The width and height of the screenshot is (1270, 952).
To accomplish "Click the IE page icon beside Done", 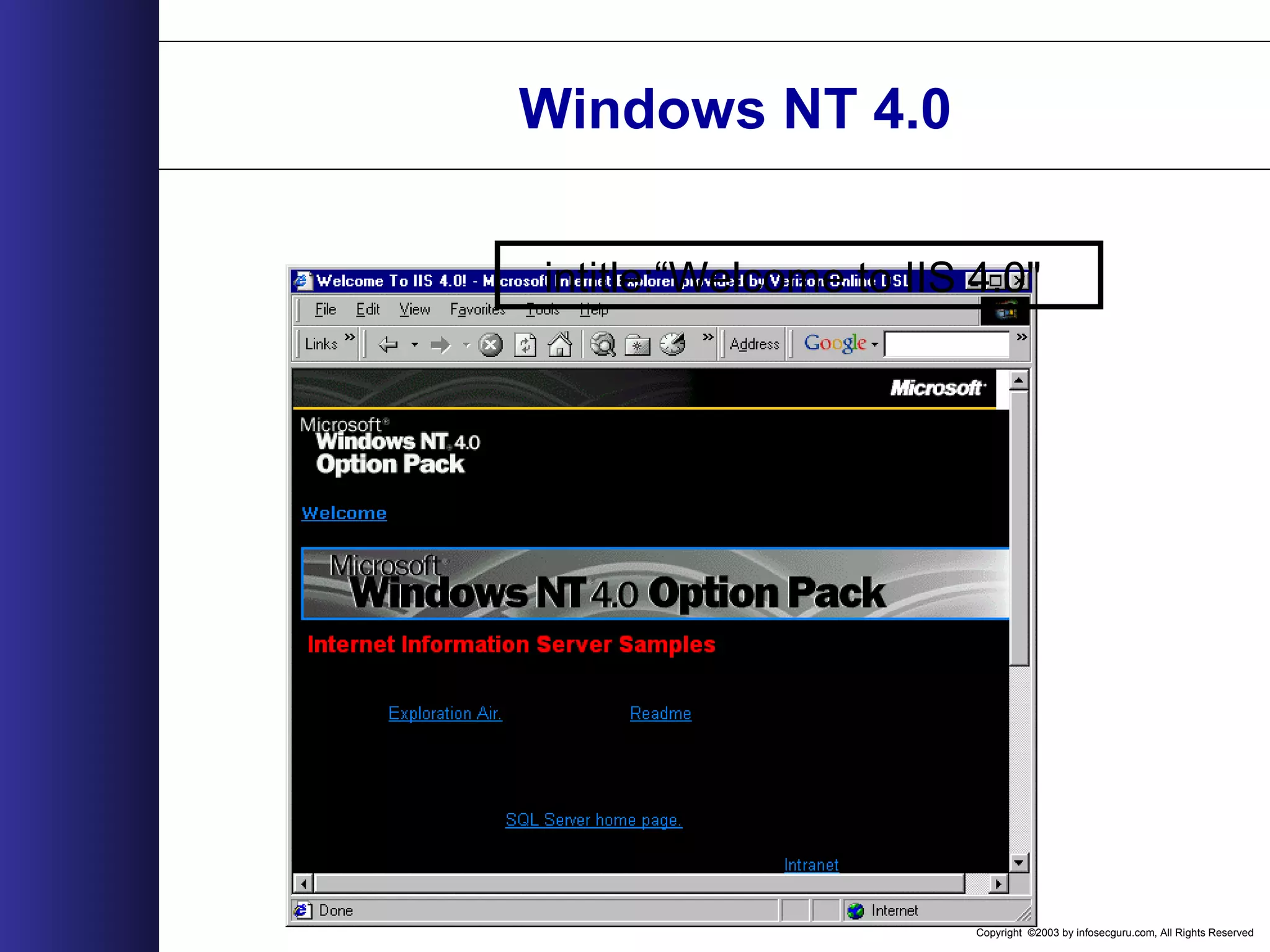I will tap(303, 910).
